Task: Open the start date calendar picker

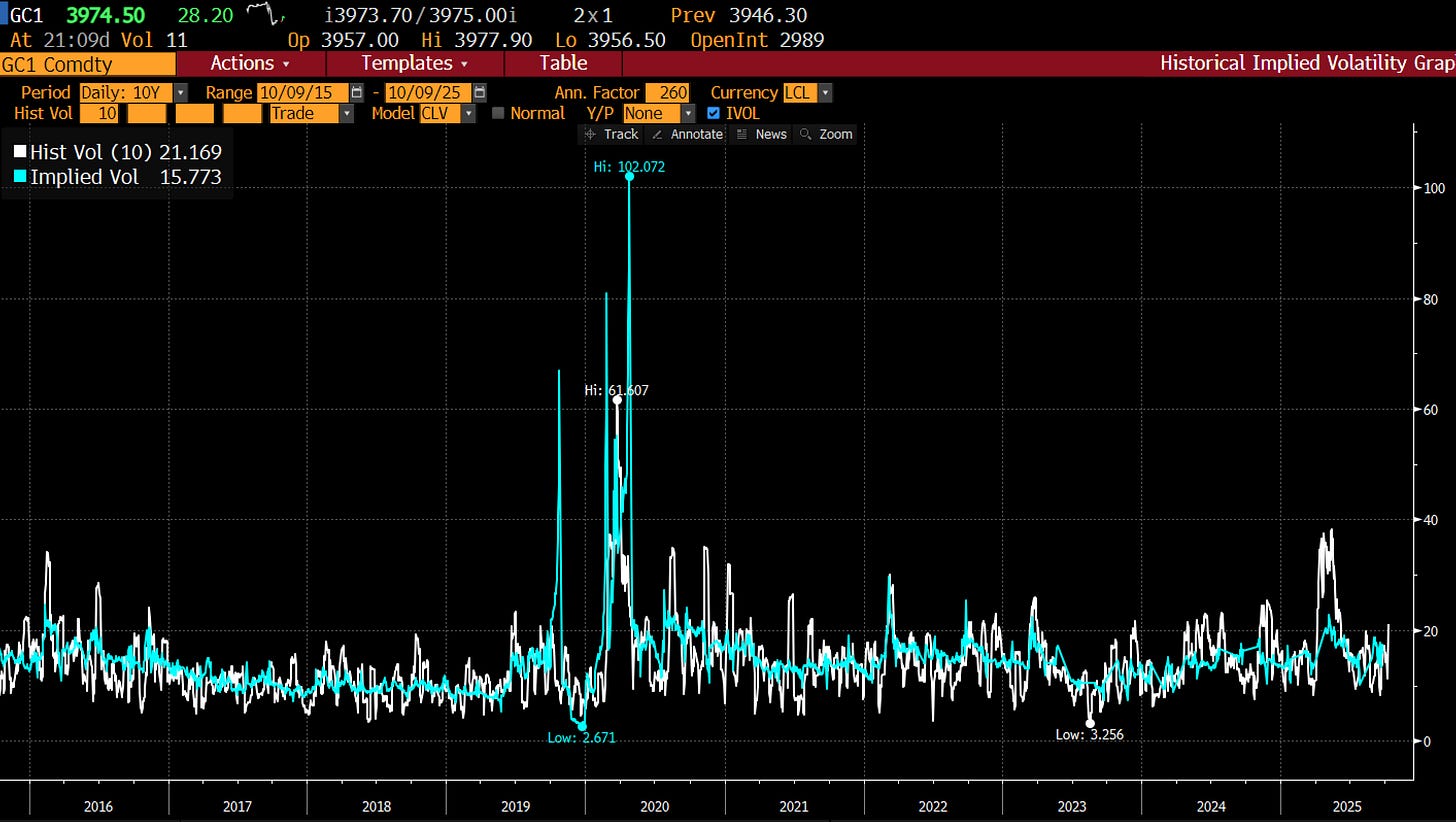Action: pyautogui.click(x=356, y=92)
